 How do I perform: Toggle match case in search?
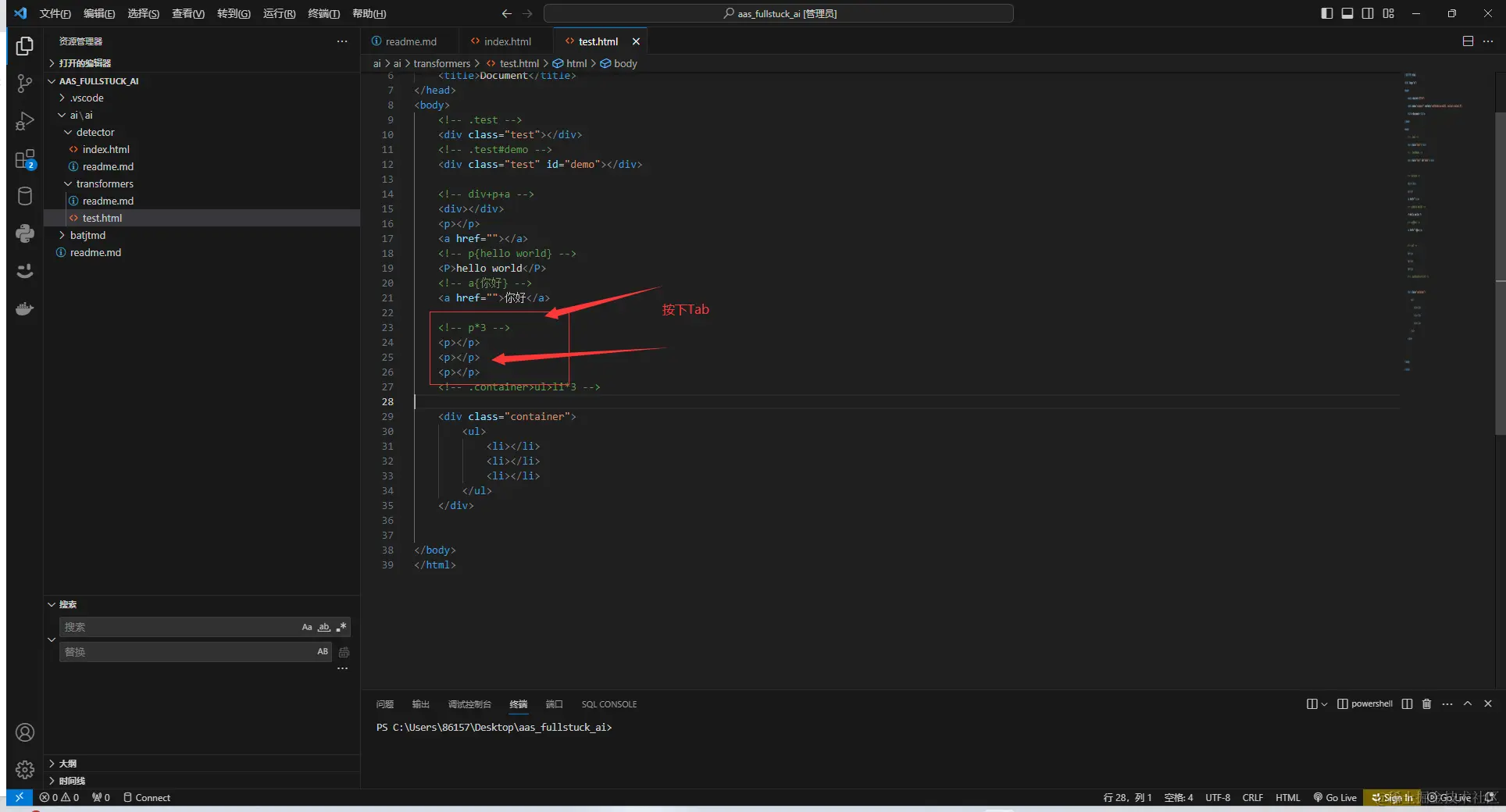(307, 627)
